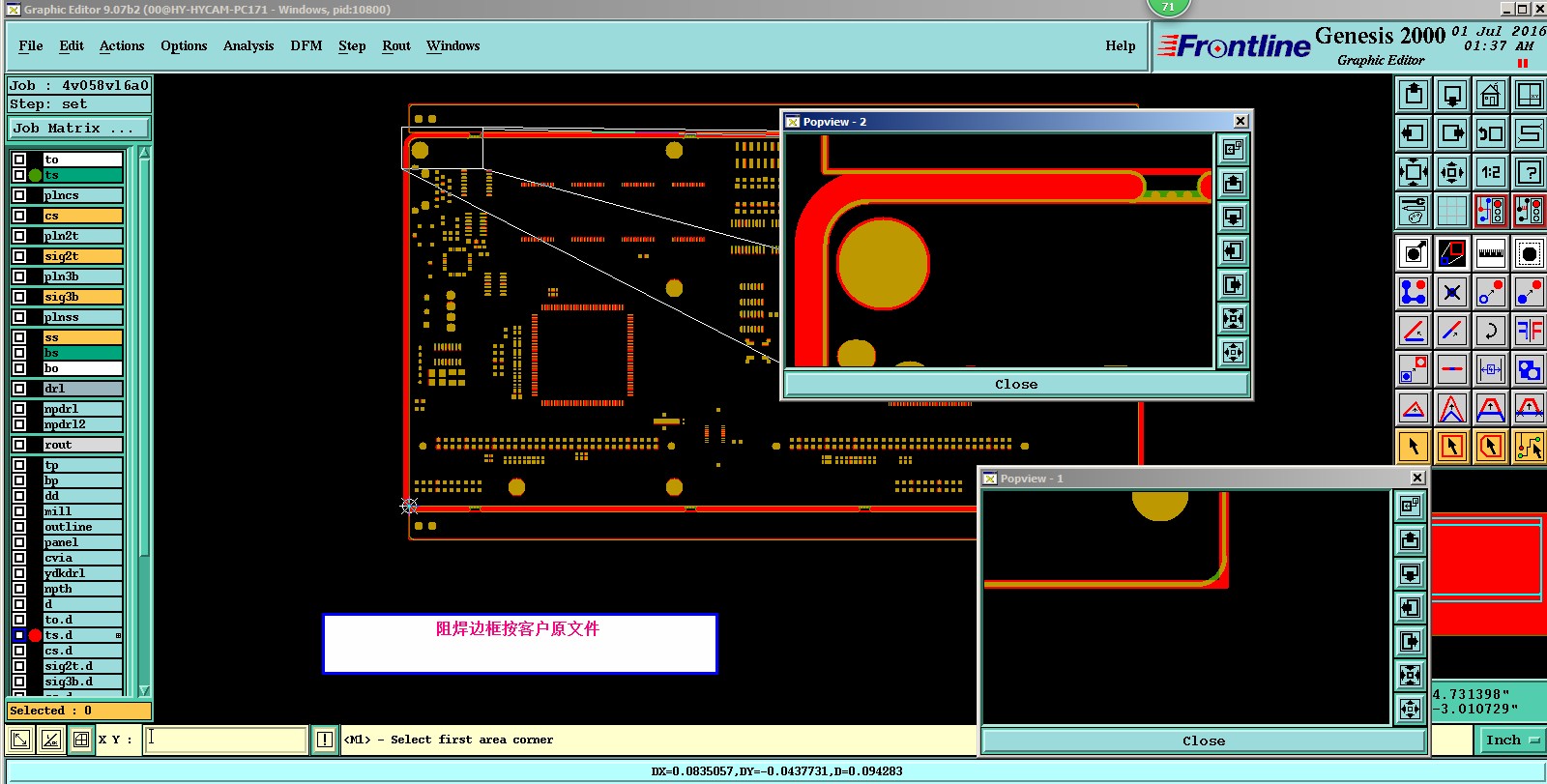Click the mirror F icon

click(x=1530, y=331)
